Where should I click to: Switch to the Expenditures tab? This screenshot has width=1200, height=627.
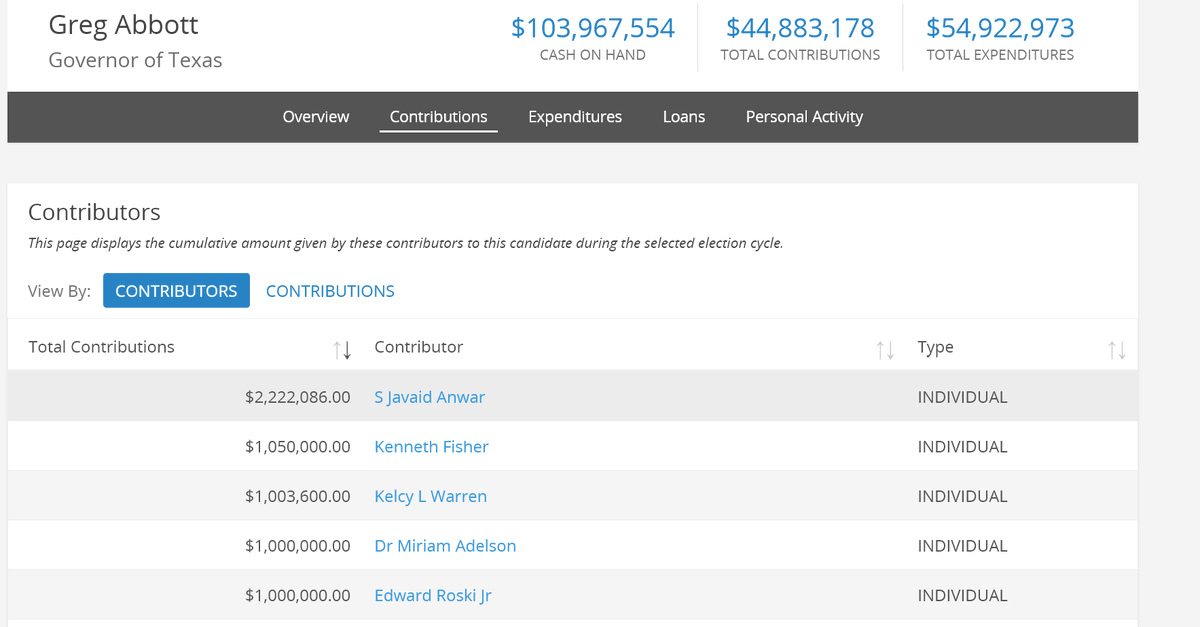[x=575, y=117]
